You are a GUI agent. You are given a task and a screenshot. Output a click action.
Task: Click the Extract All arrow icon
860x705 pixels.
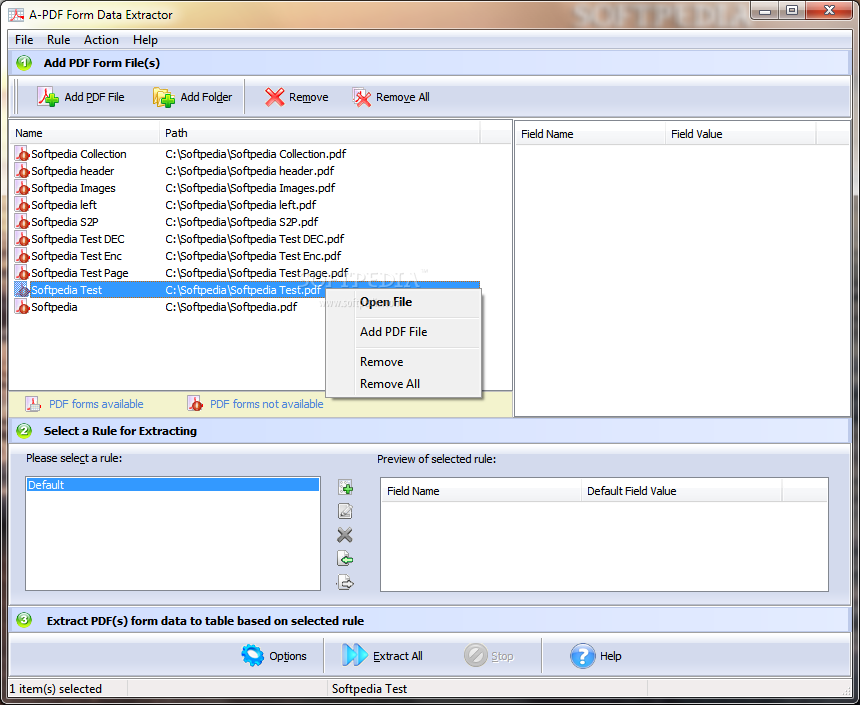click(x=355, y=656)
